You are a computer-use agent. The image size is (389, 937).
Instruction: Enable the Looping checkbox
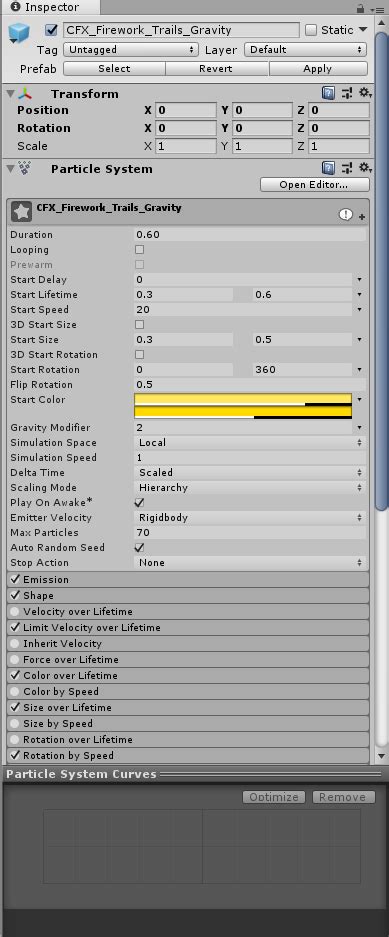tap(139, 250)
